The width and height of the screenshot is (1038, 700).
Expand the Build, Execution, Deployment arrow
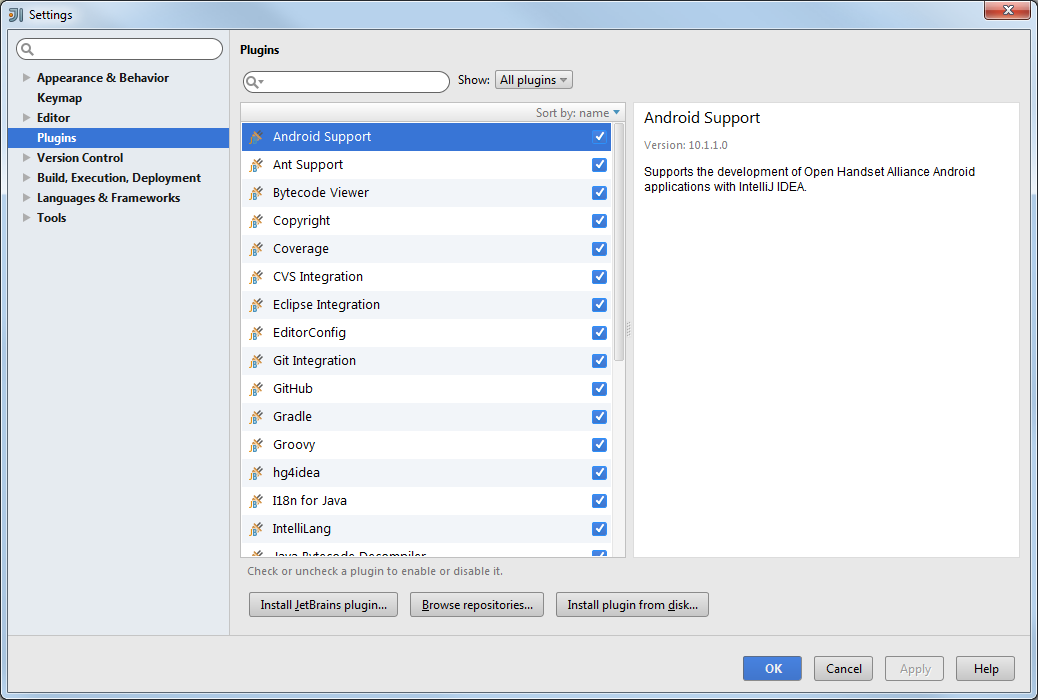[x=26, y=177]
